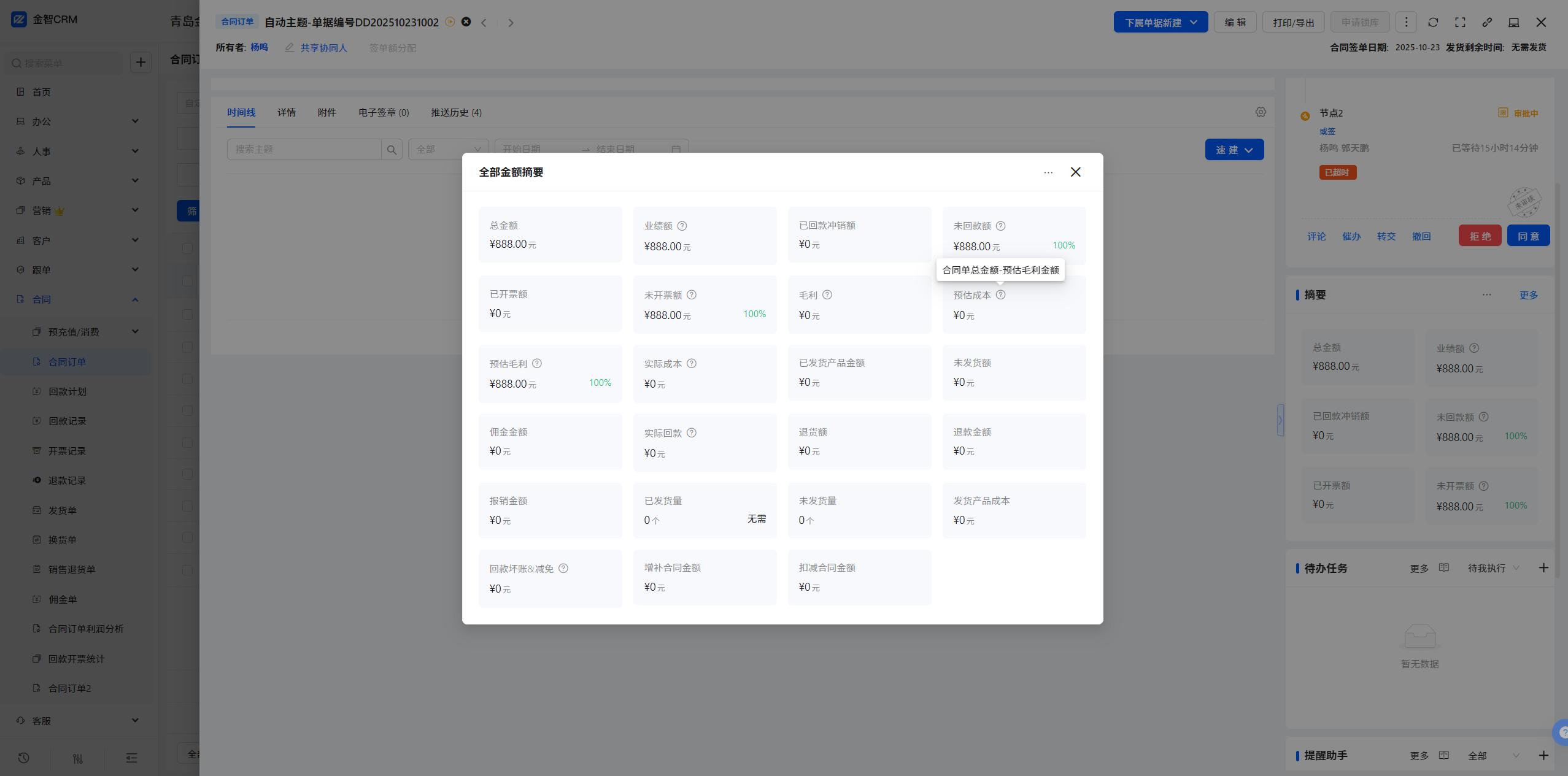This screenshot has height=776, width=1568.
Task: Open the 推送历史 (4) tab
Action: coord(456,113)
